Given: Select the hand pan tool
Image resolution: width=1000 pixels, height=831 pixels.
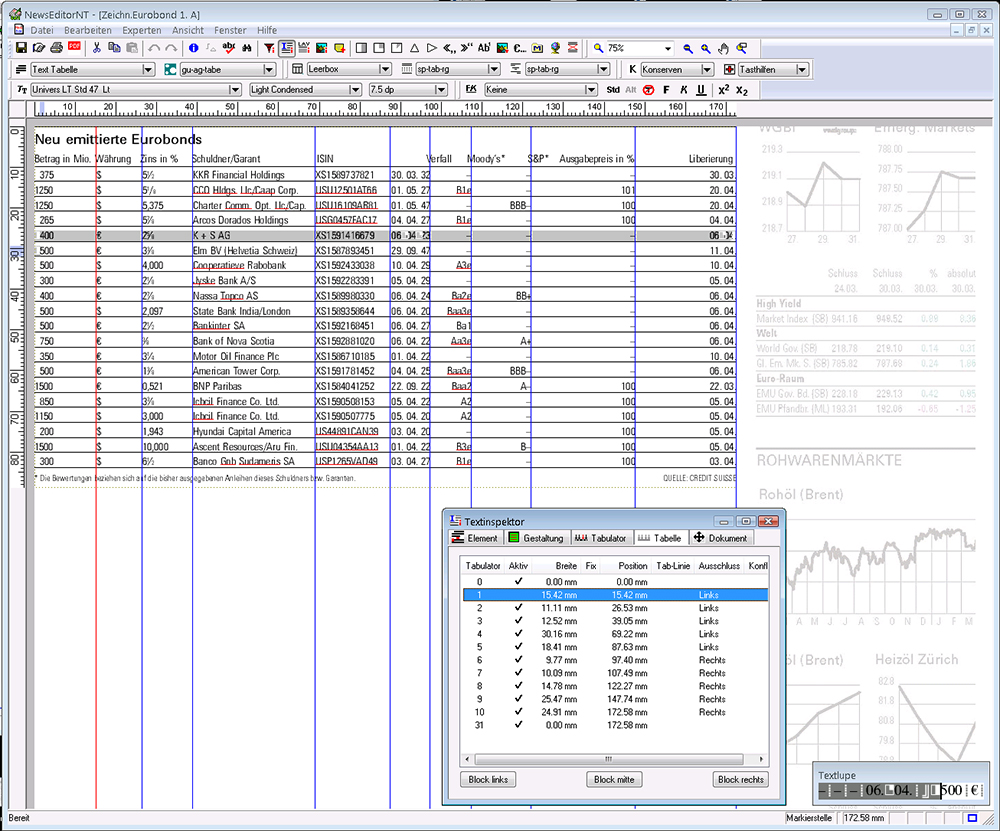Looking at the screenshot, I should [723, 48].
